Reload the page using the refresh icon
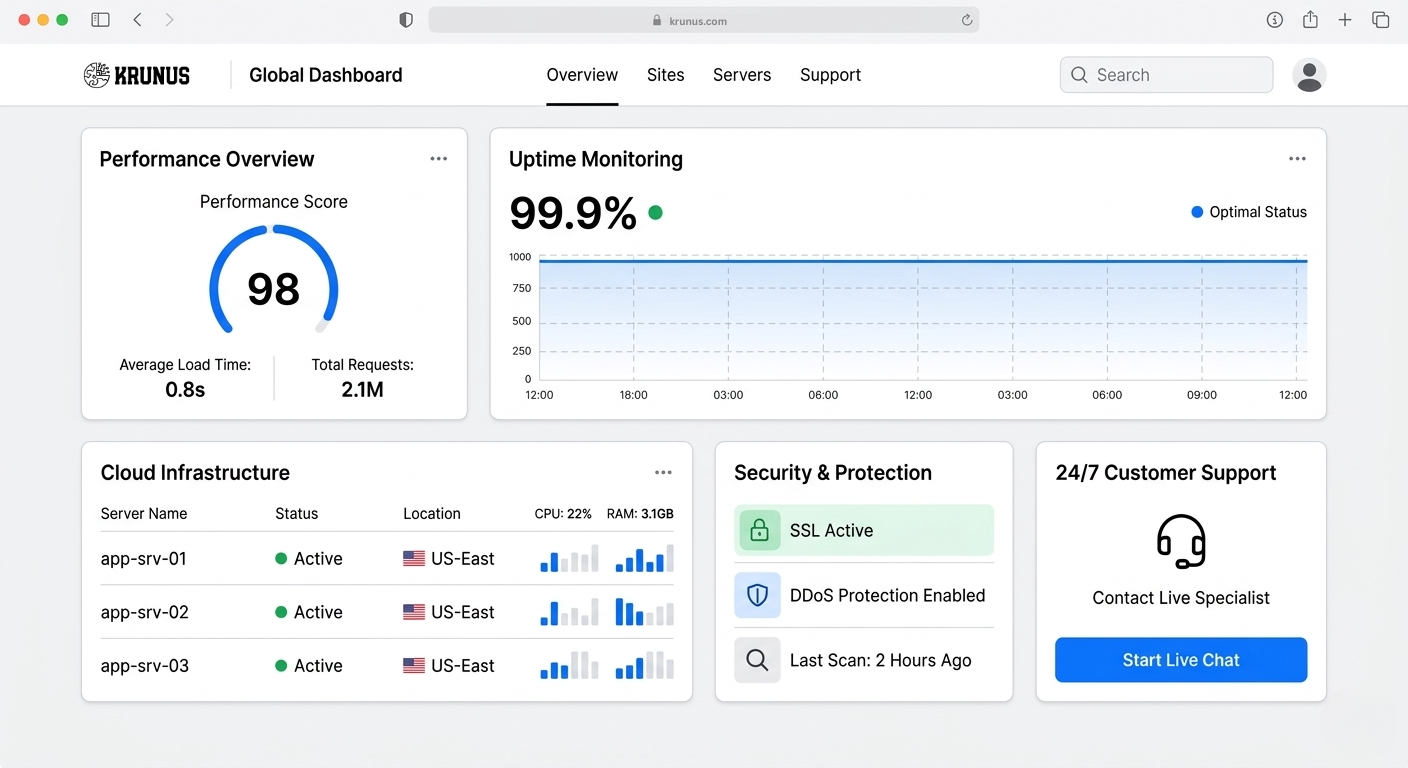The height and width of the screenshot is (768, 1408). (x=967, y=20)
